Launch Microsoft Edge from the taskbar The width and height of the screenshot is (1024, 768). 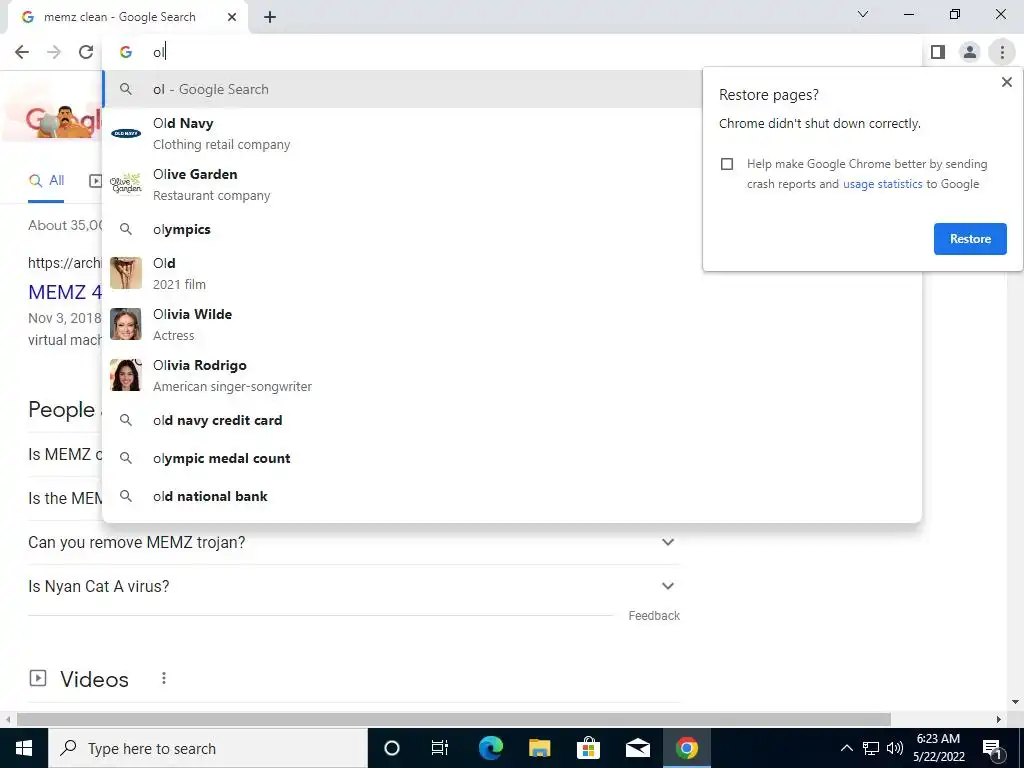pyautogui.click(x=490, y=748)
